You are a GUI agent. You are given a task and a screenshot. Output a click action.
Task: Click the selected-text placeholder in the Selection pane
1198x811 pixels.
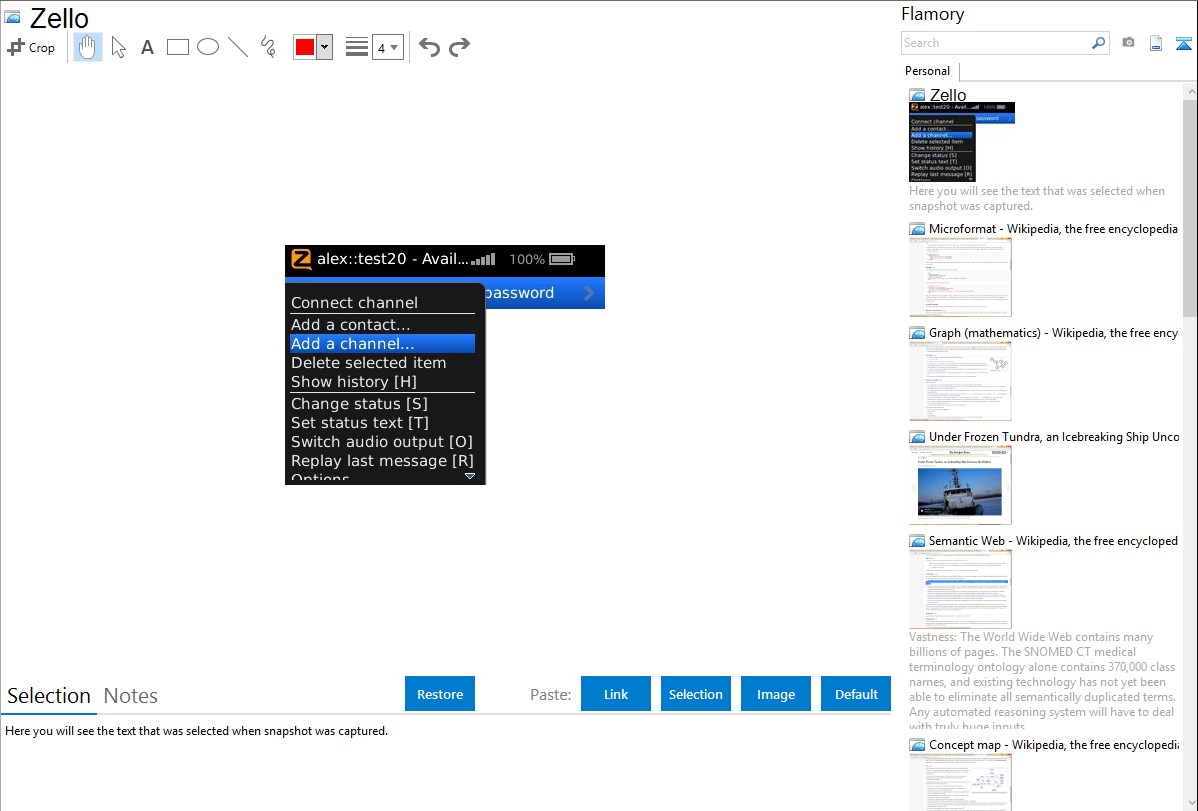(x=196, y=731)
